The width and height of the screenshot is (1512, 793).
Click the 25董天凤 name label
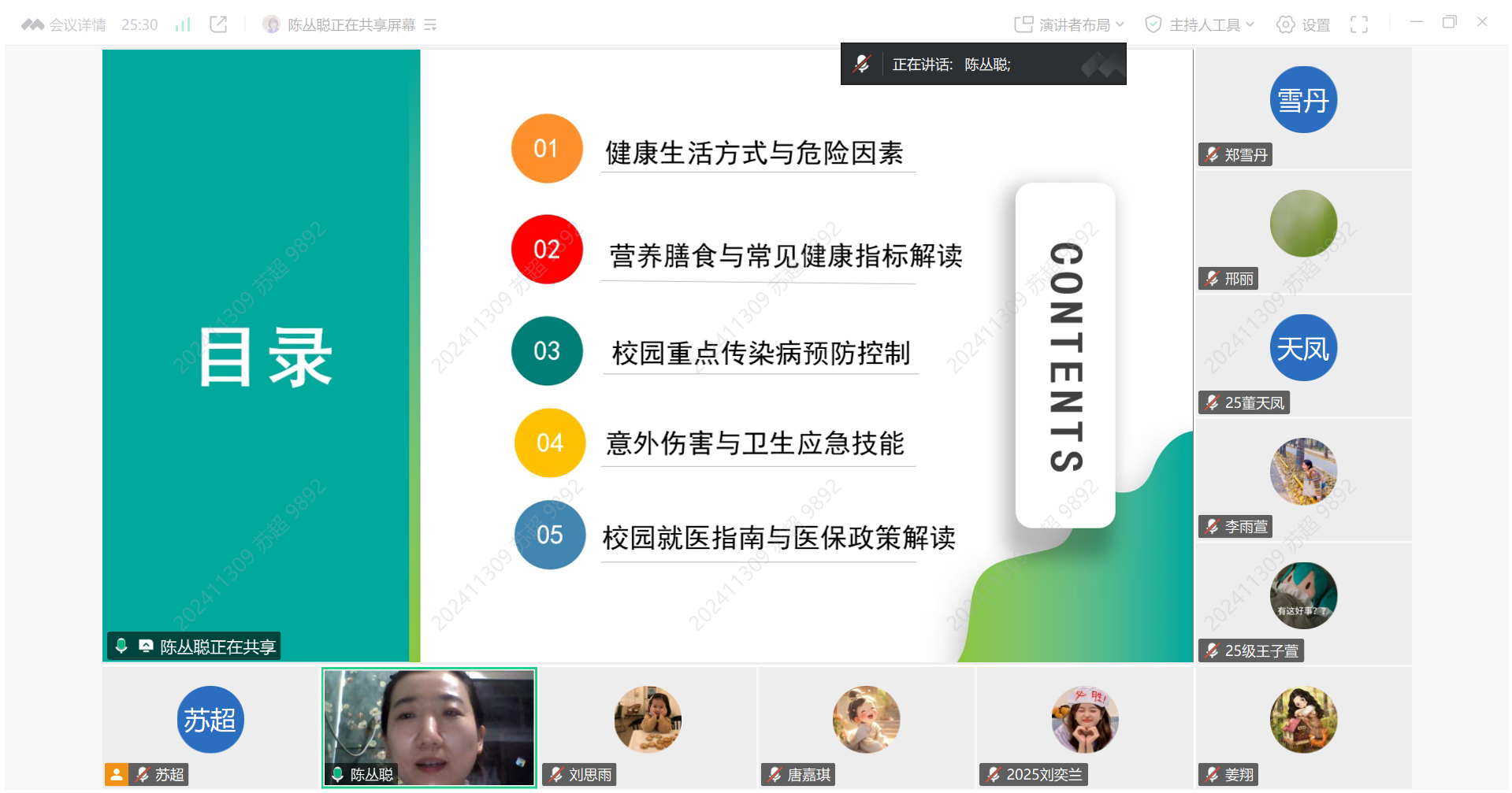1254,403
